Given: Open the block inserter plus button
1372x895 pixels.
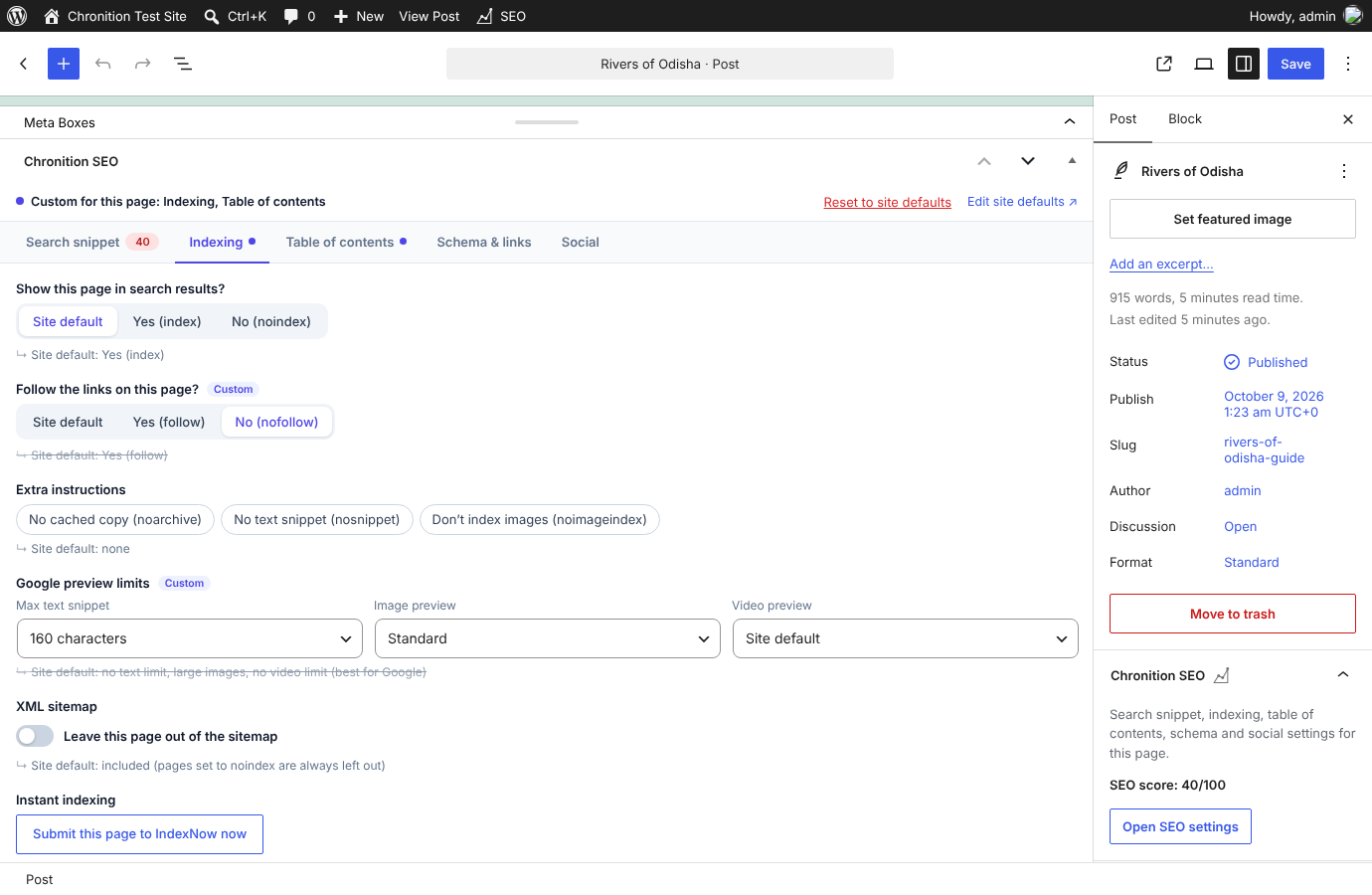Looking at the screenshot, I should [64, 64].
